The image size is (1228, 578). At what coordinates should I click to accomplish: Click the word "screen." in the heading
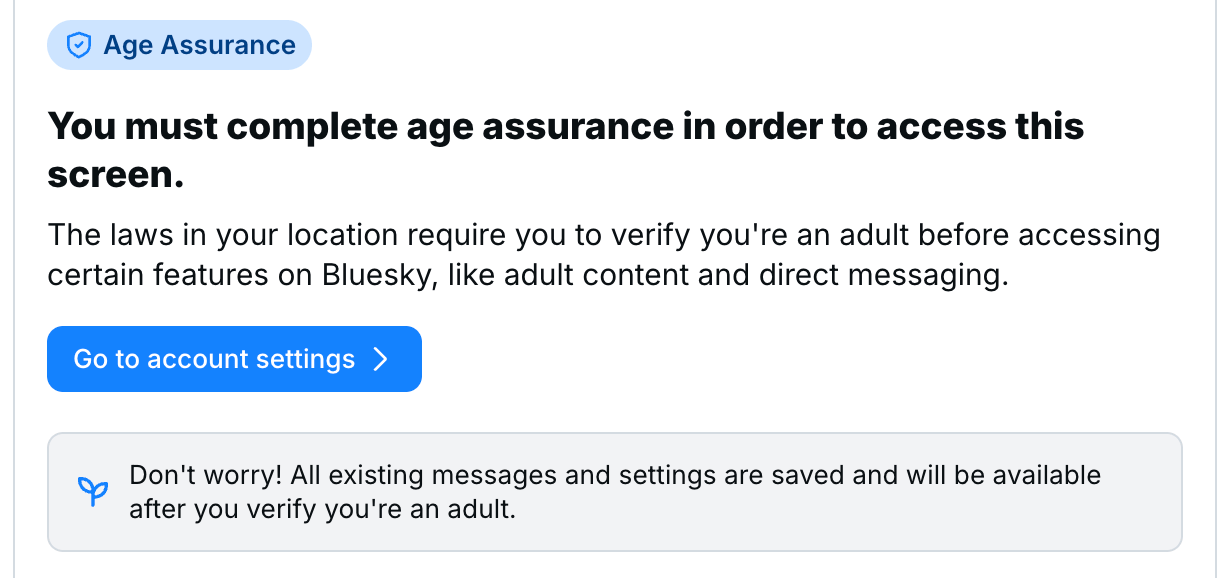coord(116,175)
